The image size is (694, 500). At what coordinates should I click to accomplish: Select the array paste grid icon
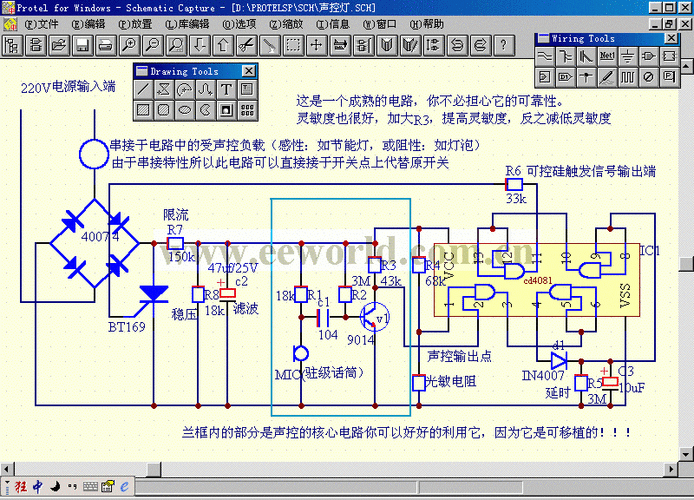pos(247,110)
